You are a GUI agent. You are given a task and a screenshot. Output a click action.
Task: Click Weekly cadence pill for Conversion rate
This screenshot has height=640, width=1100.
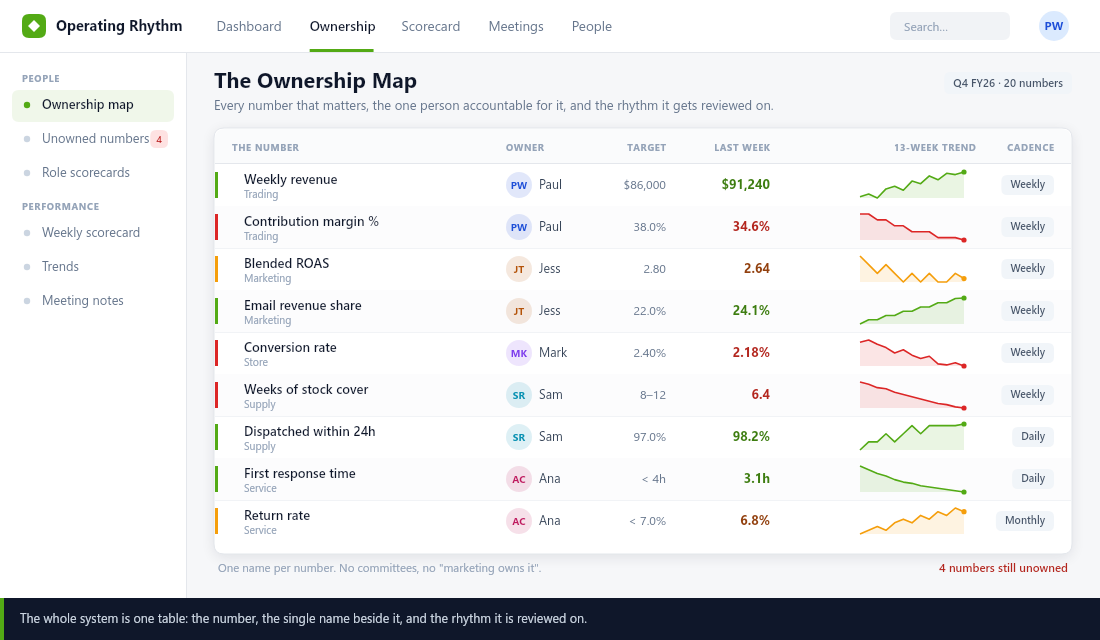point(1027,353)
